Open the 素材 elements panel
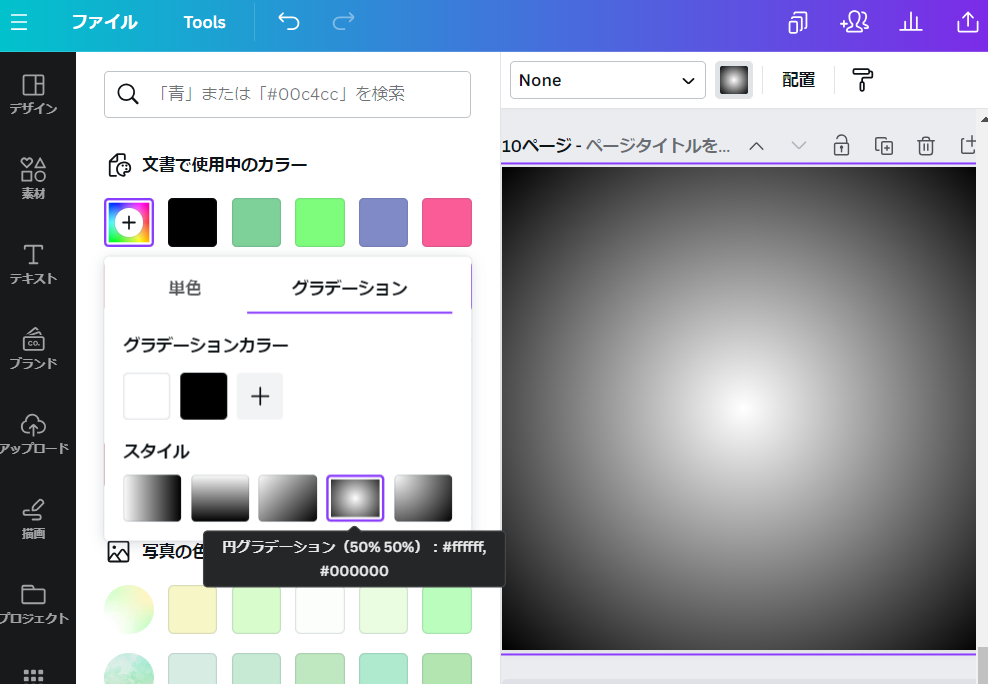 (x=33, y=179)
